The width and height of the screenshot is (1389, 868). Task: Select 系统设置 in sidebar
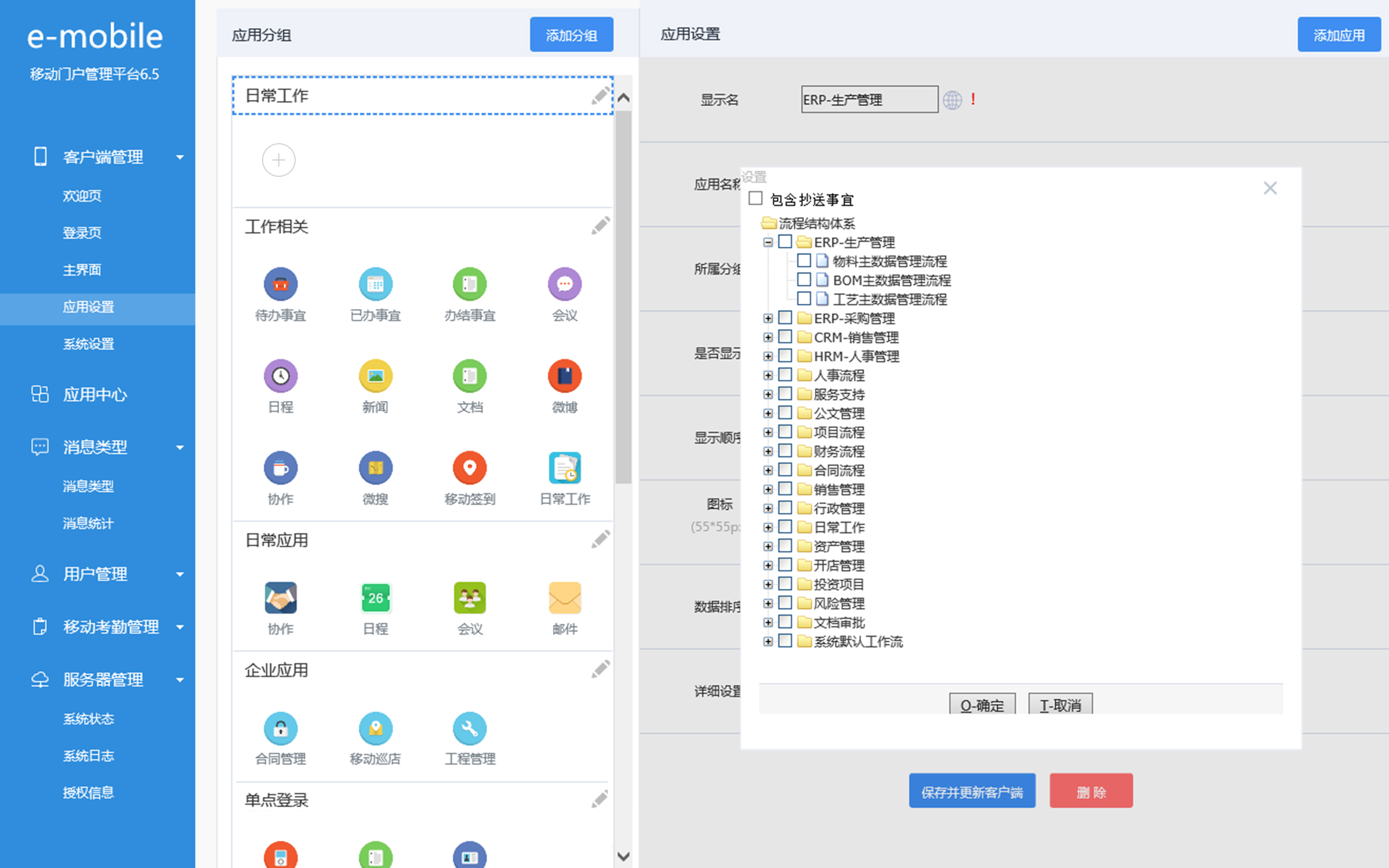point(88,344)
